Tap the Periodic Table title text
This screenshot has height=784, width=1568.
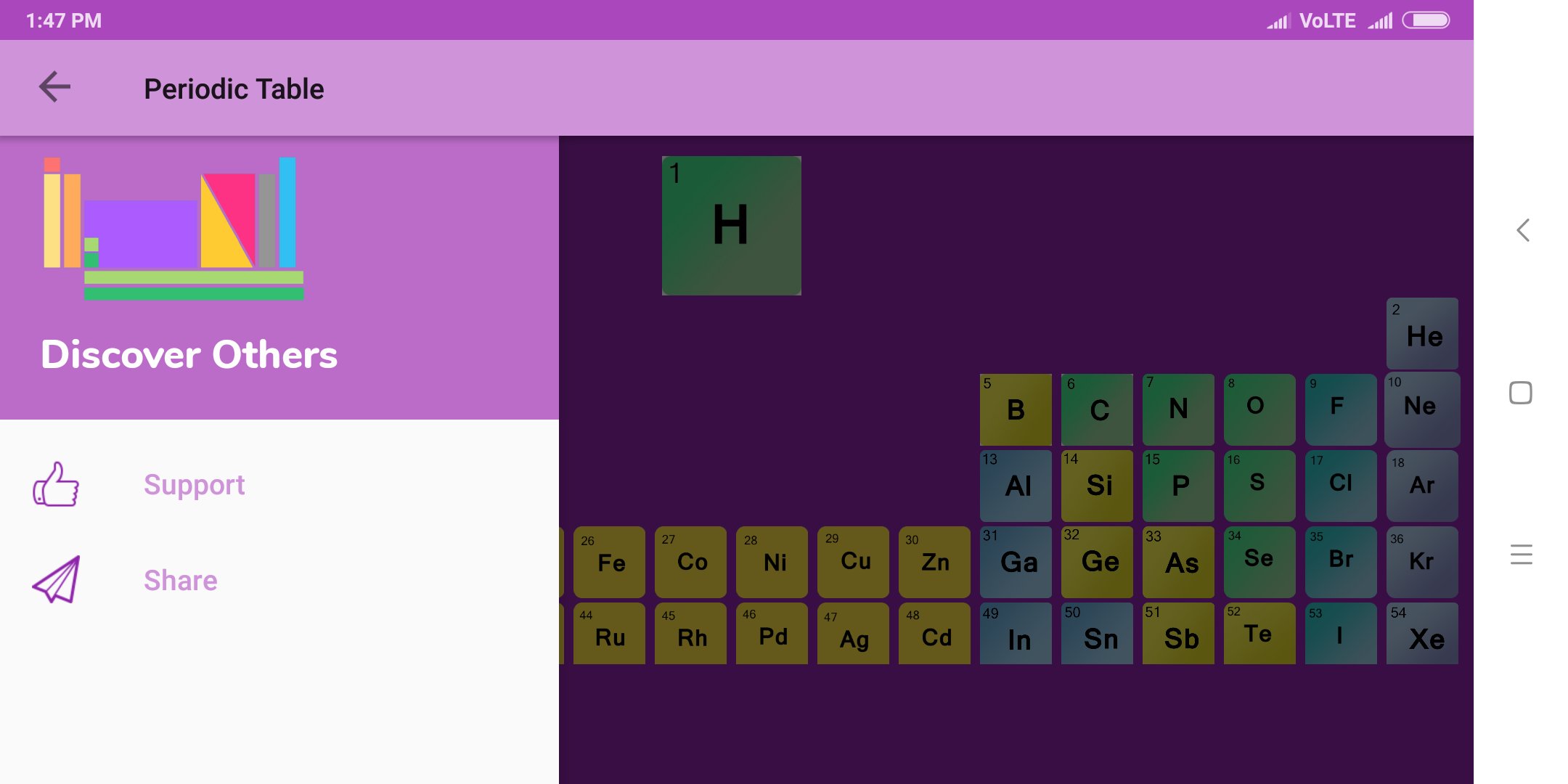pyautogui.click(x=234, y=88)
